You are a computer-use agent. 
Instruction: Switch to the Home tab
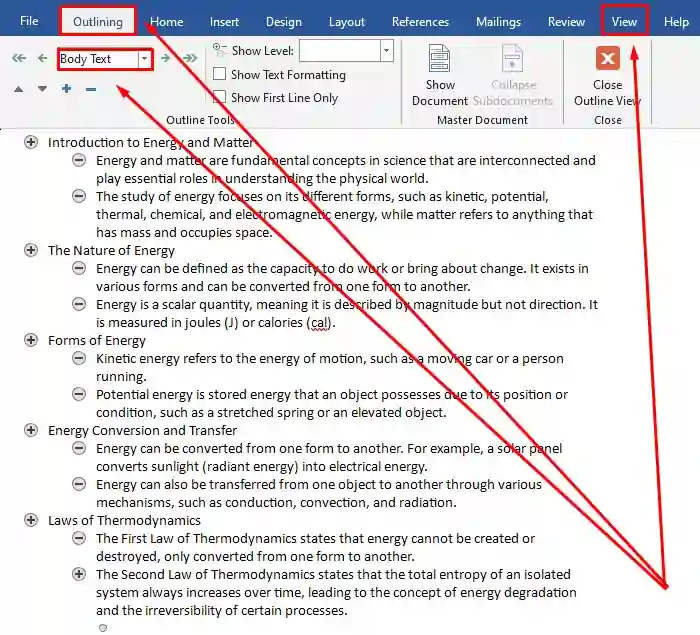[167, 21]
